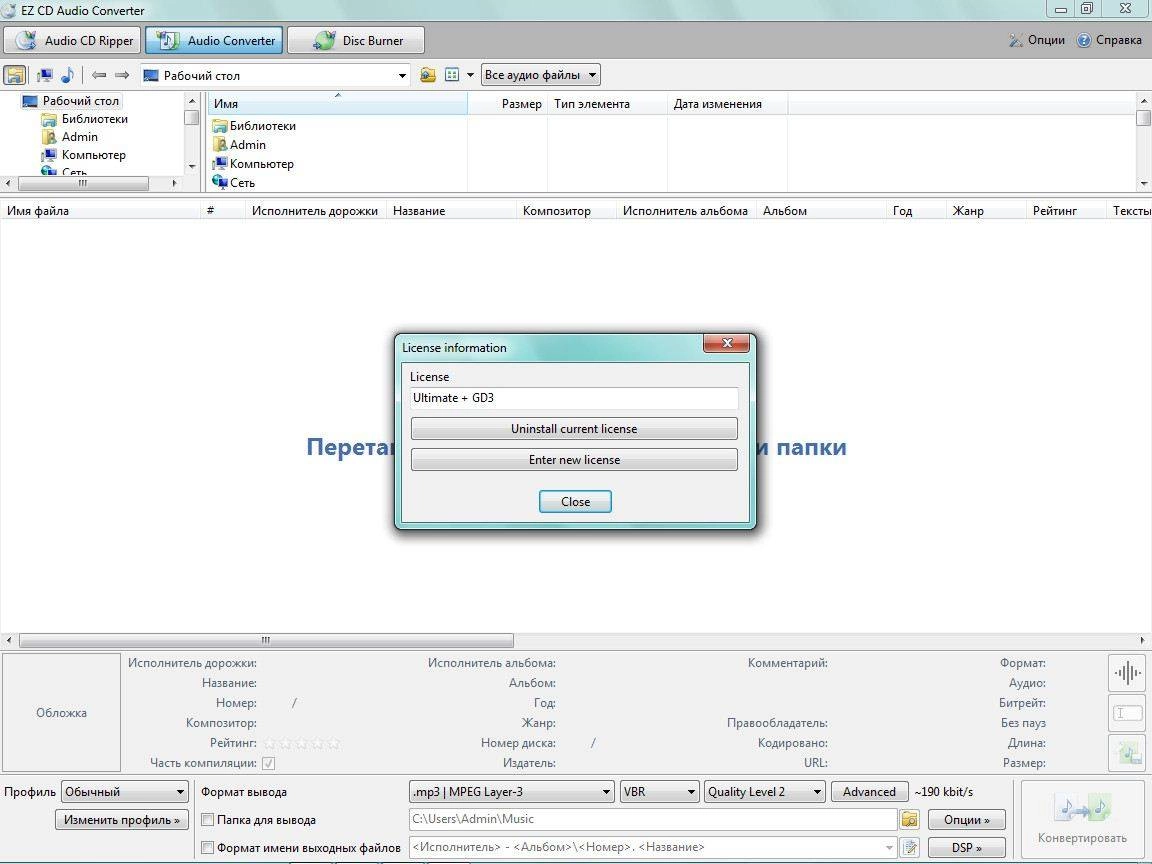Sort by Исполнитель дорожки column header

(x=315, y=211)
